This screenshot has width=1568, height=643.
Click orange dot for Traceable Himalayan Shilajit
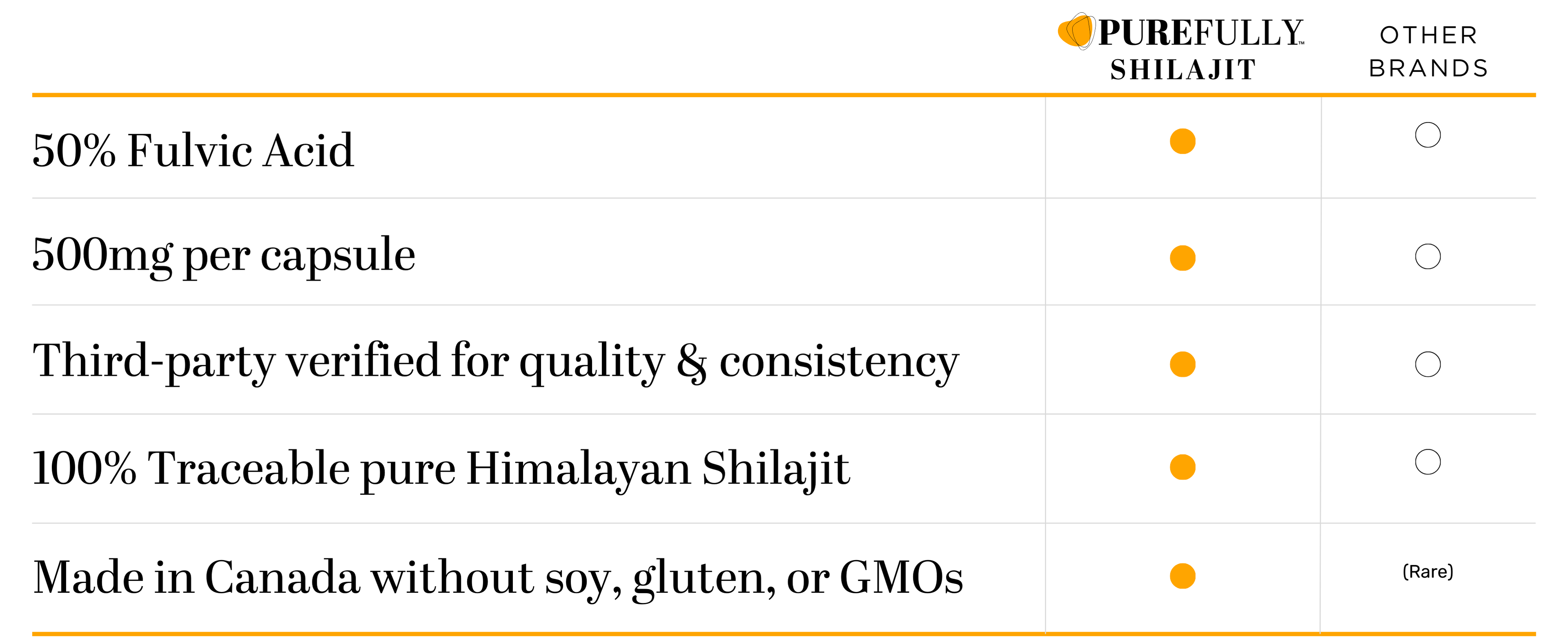[1182, 467]
